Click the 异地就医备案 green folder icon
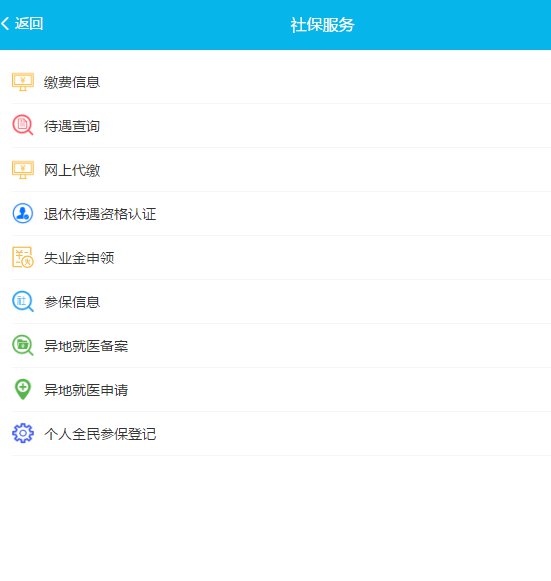This screenshot has width=551, height=581. pyautogui.click(x=23, y=345)
